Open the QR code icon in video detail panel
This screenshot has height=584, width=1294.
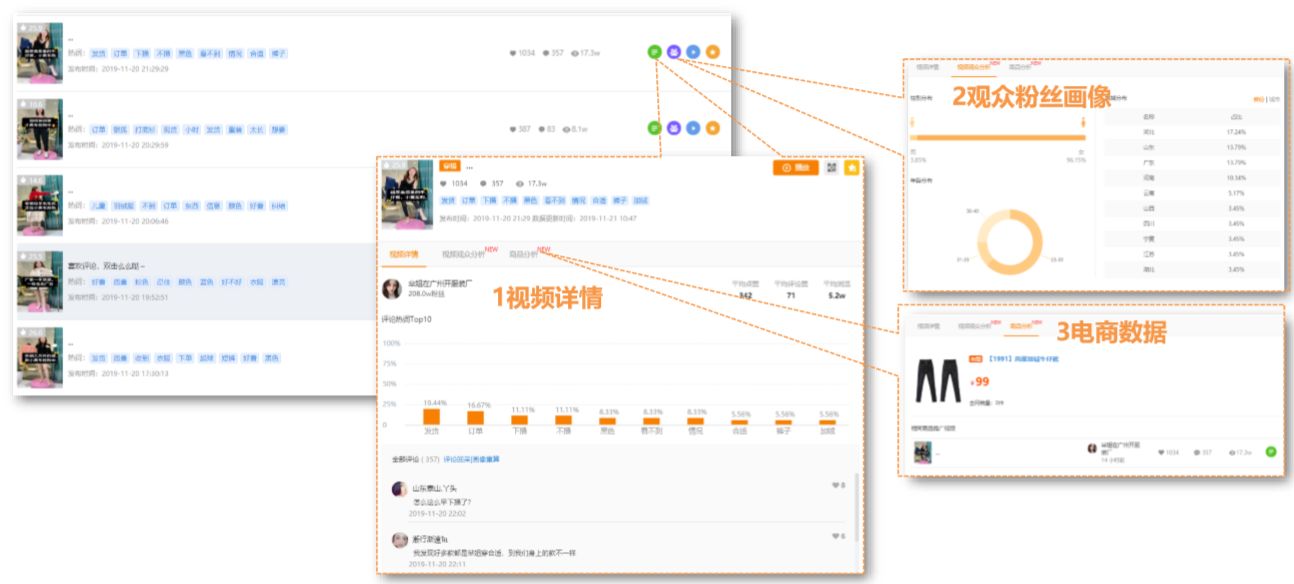coord(831,168)
